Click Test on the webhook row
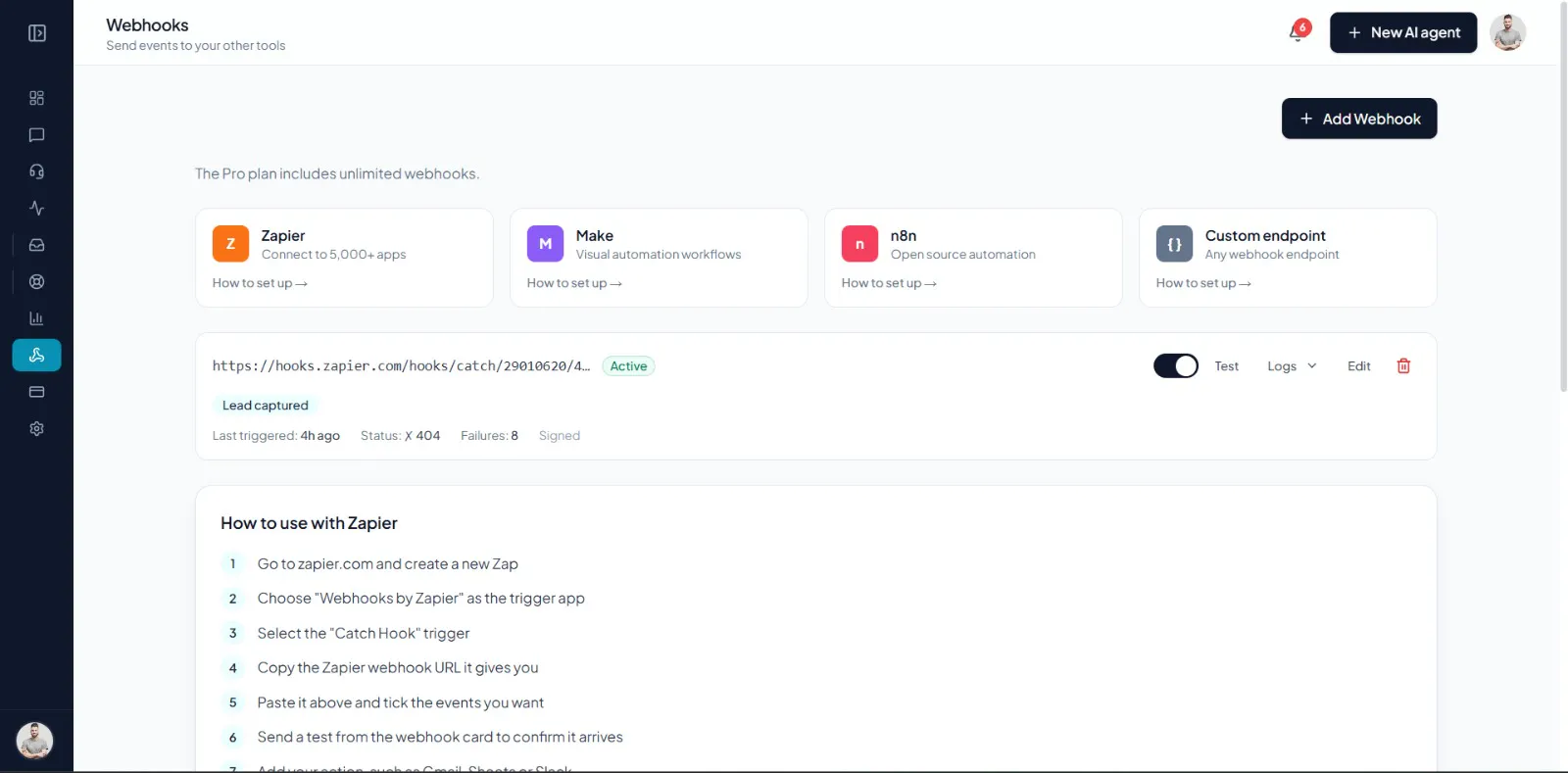Screen dimensions: 1568x773 coord(1227,365)
